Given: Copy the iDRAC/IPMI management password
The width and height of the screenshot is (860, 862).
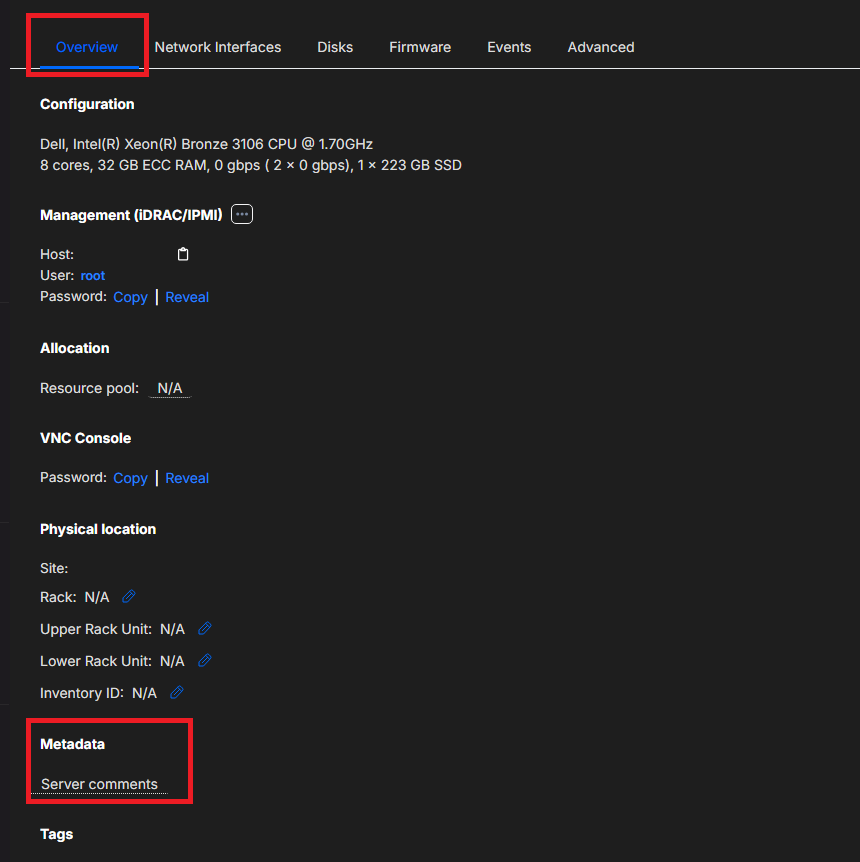Looking at the screenshot, I should pos(130,297).
